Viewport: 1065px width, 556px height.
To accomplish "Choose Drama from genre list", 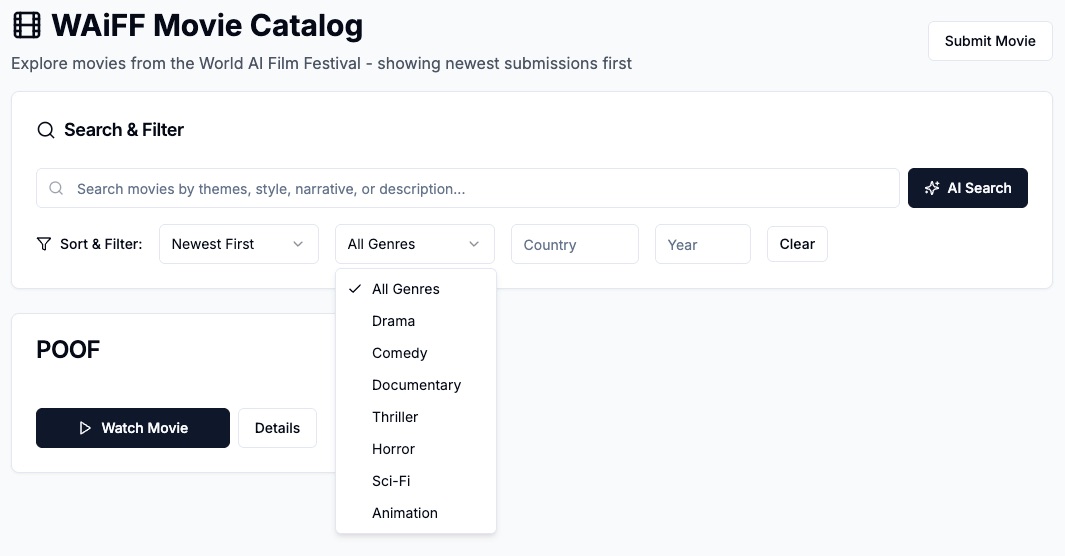I will [x=393, y=321].
